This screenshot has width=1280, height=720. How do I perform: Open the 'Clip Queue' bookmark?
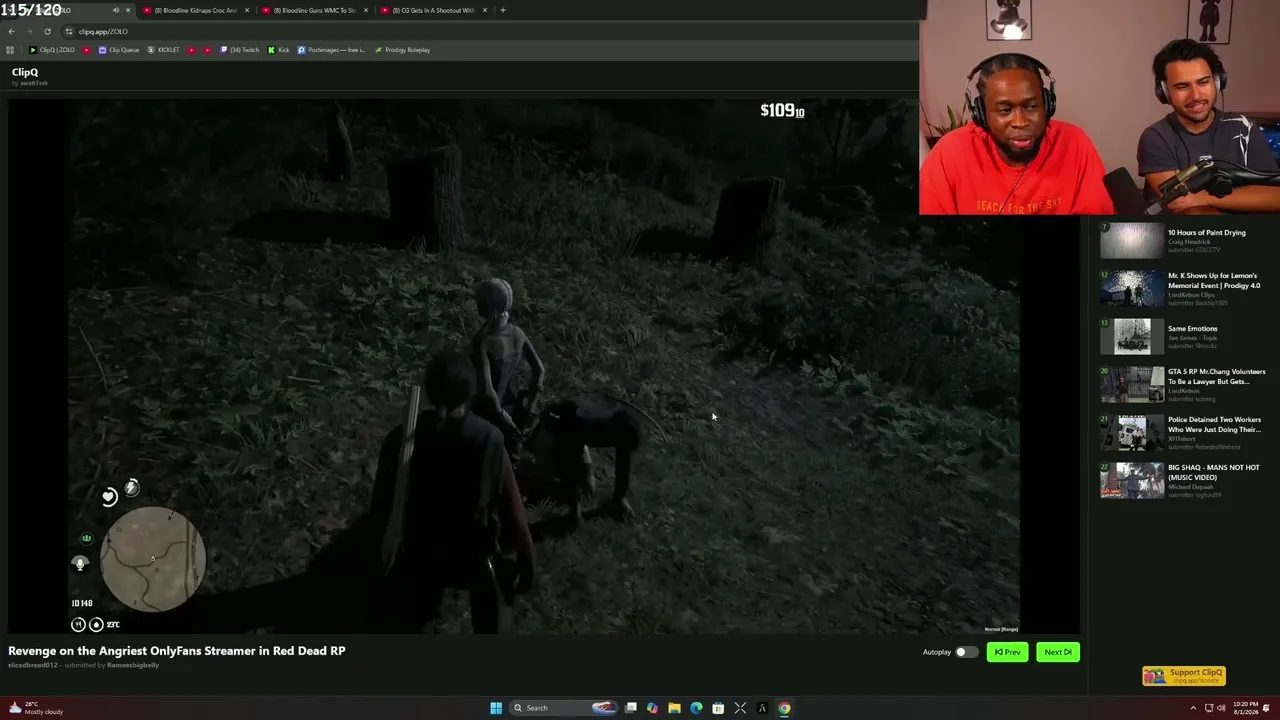point(119,50)
